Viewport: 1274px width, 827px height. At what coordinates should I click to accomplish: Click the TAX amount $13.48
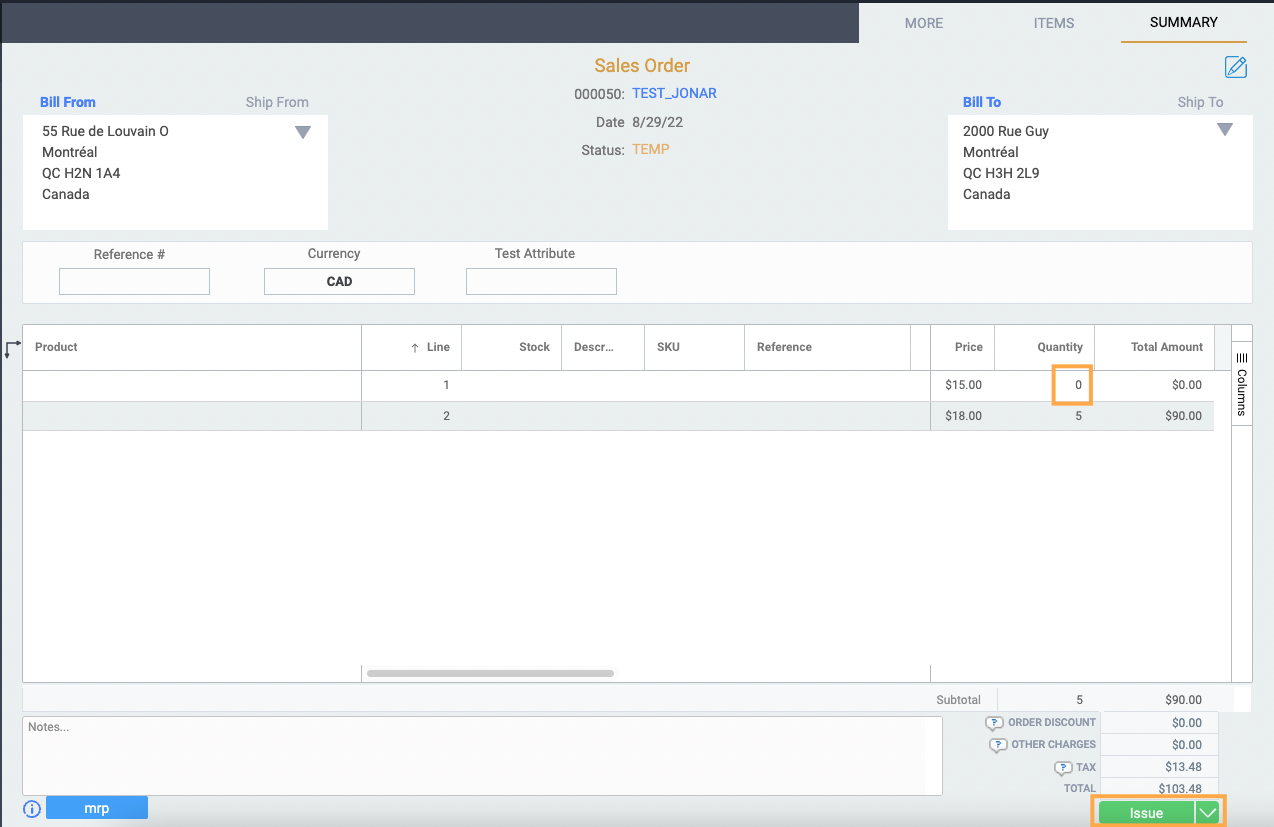[1160, 768]
